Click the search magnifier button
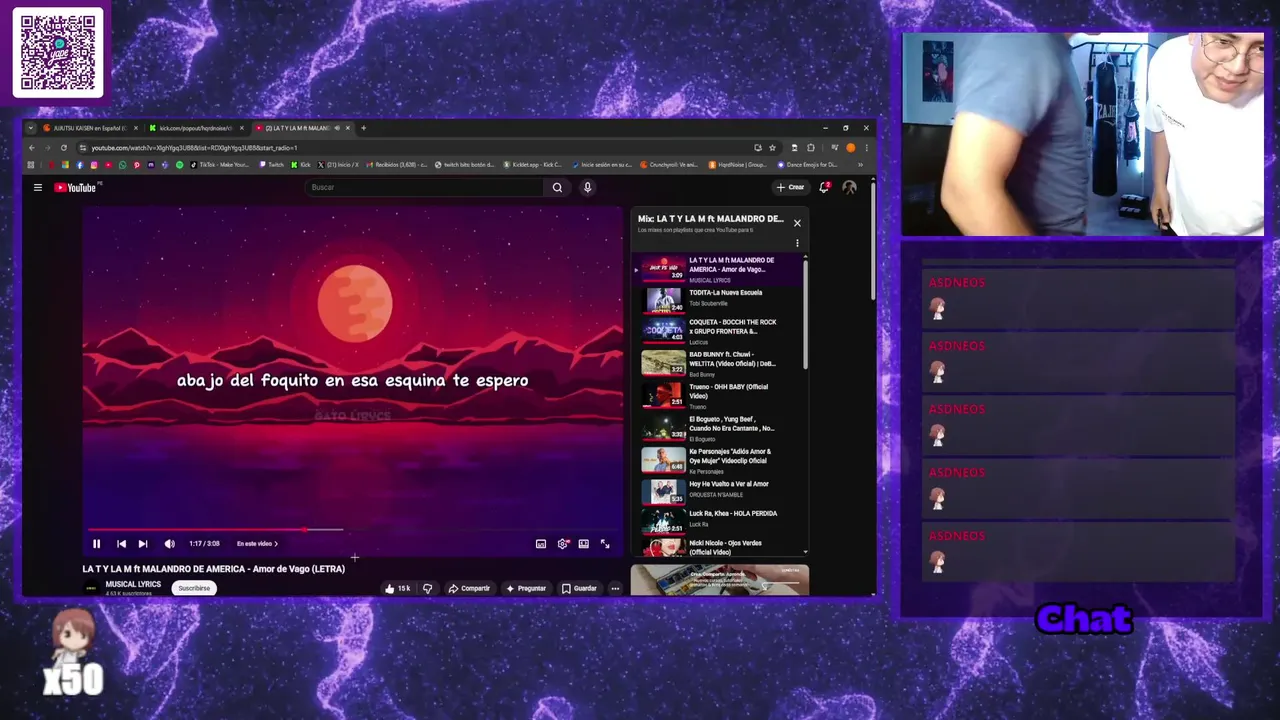Screen dimensions: 1280x720 tap(557, 187)
